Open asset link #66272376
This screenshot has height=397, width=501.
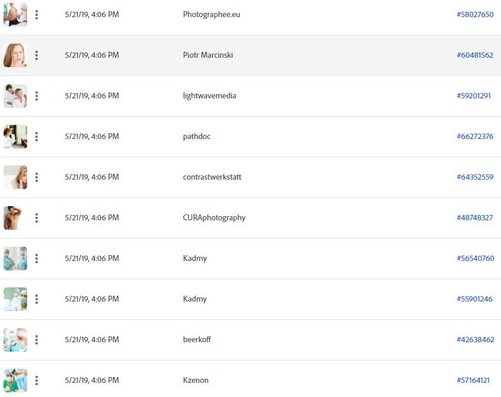tap(475, 136)
